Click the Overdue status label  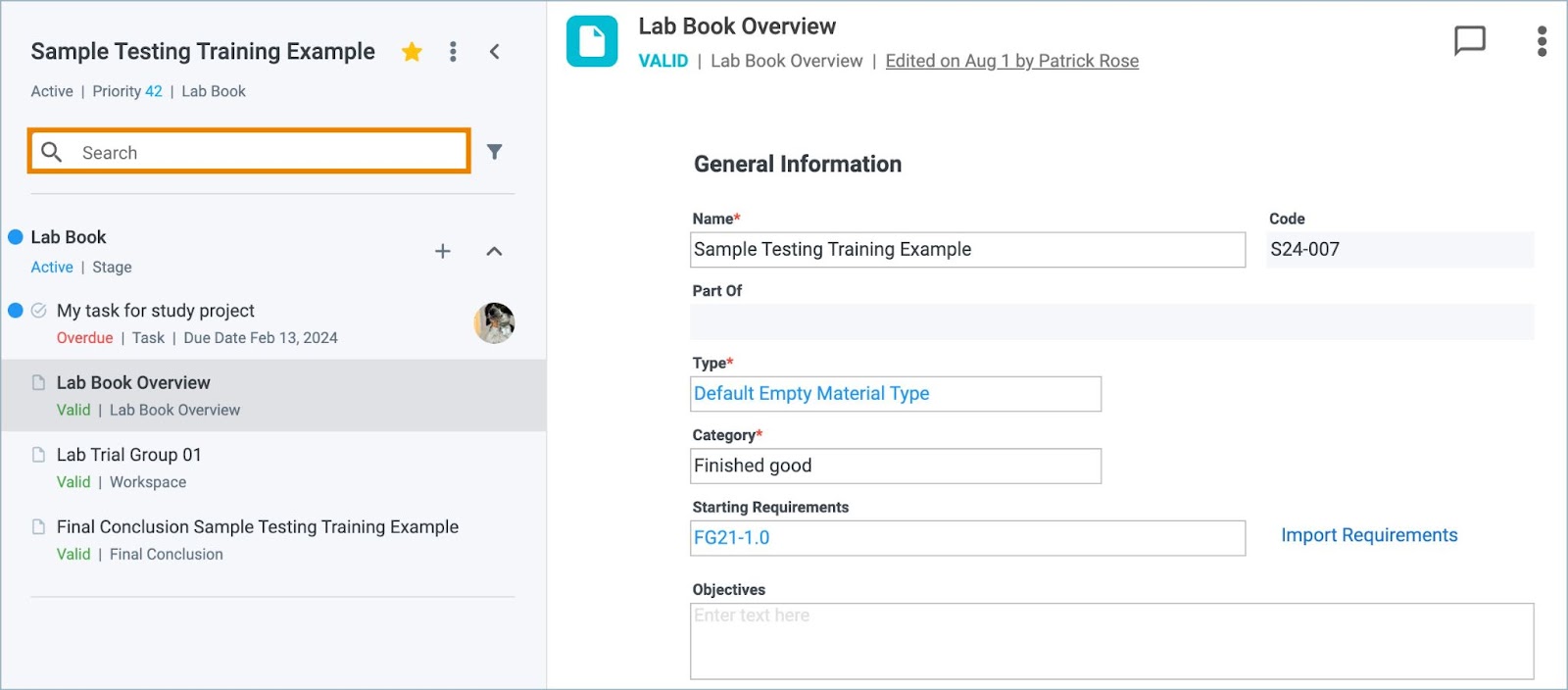click(85, 338)
